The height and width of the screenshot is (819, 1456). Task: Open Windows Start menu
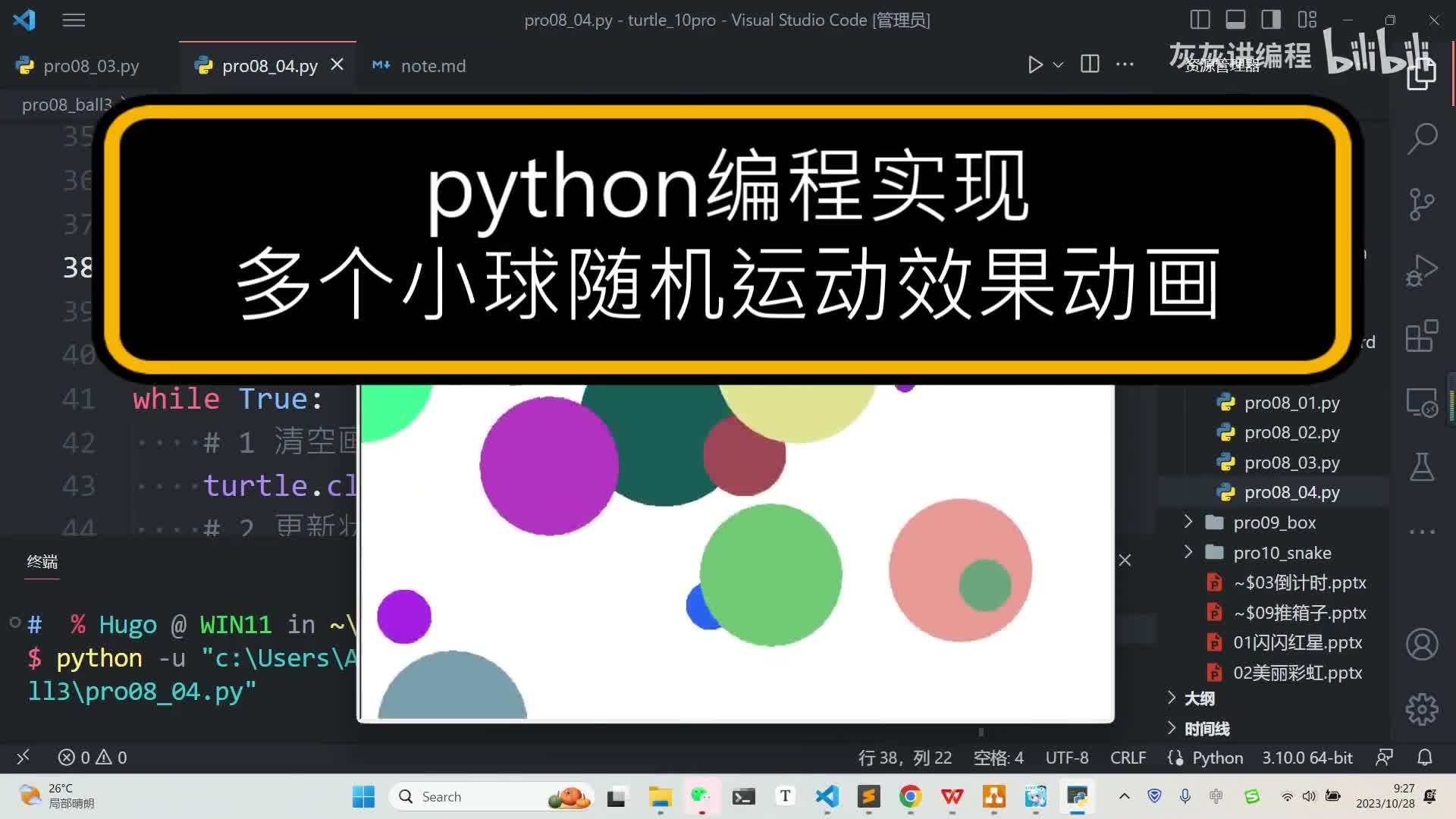tap(363, 796)
